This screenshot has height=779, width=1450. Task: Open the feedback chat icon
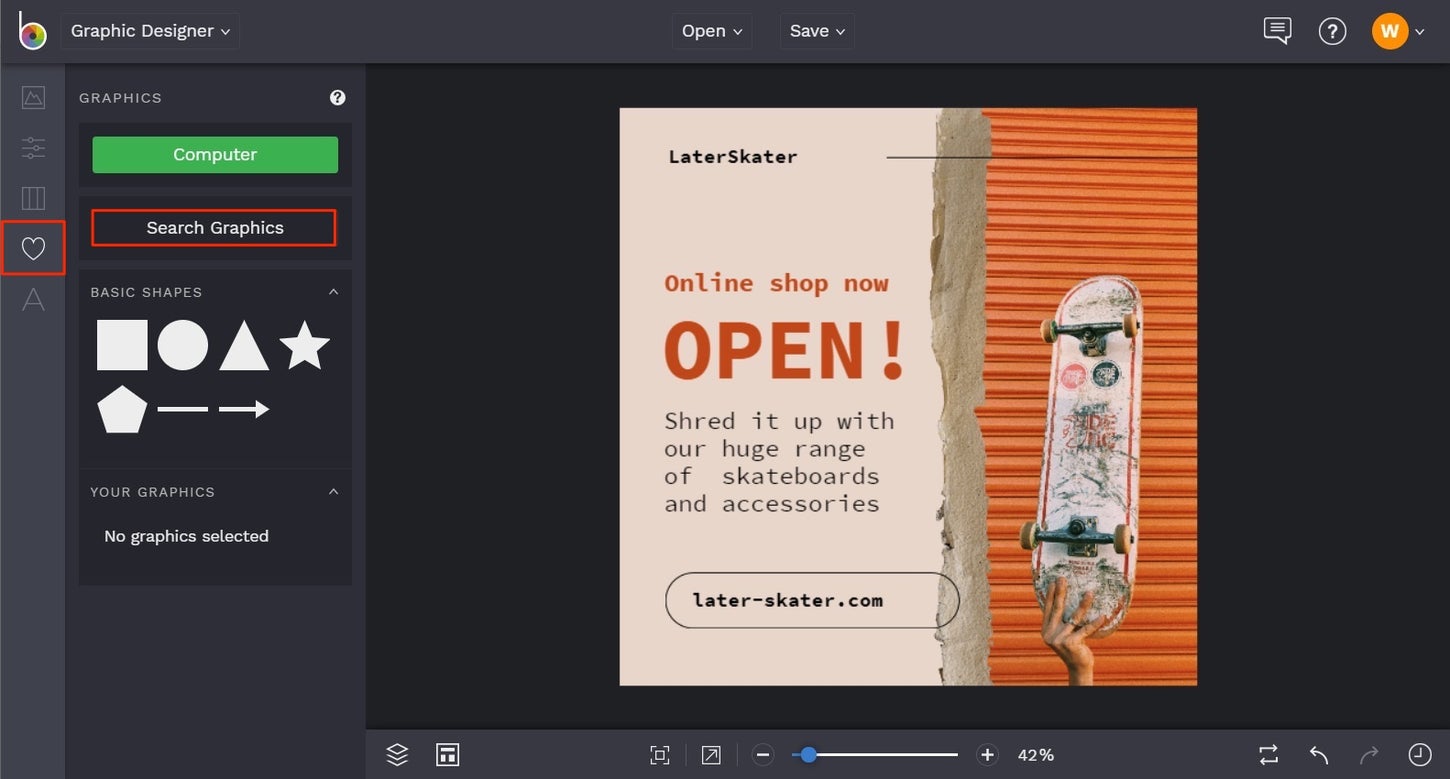1276,30
